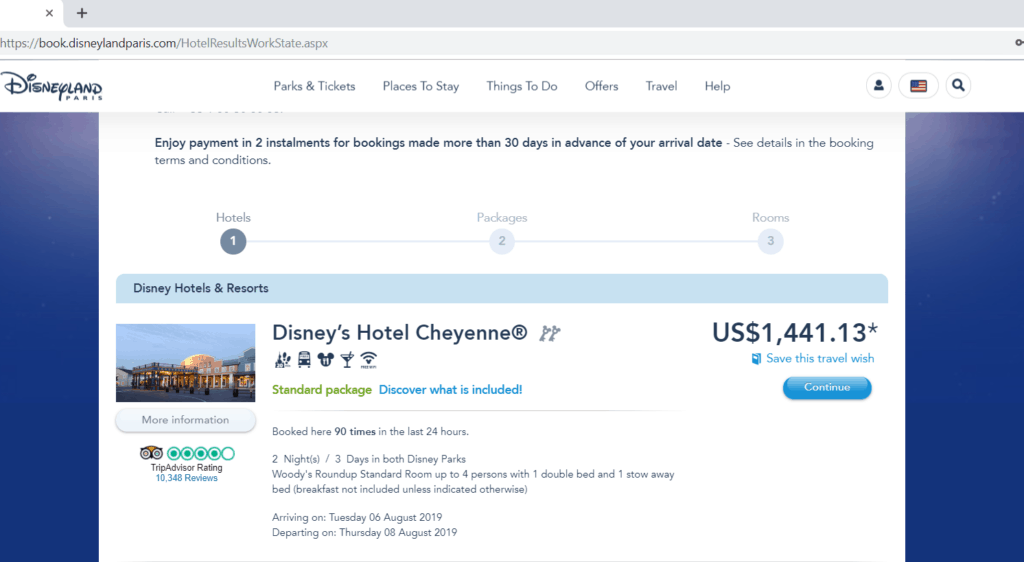
Task: Click the browser address bar URL
Action: pyautogui.click(x=164, y=43)
